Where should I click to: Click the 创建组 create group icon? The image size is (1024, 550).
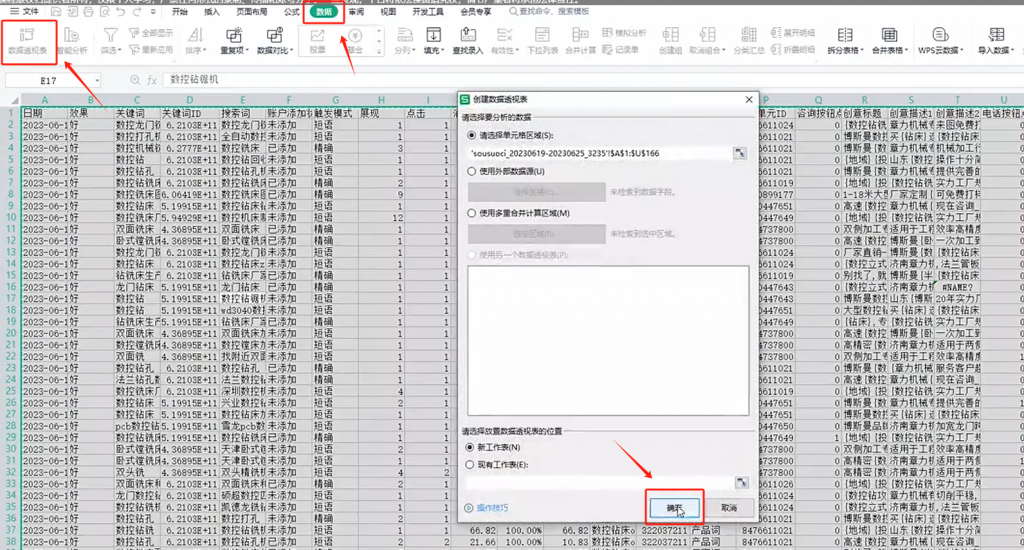(x=670, y=35)
